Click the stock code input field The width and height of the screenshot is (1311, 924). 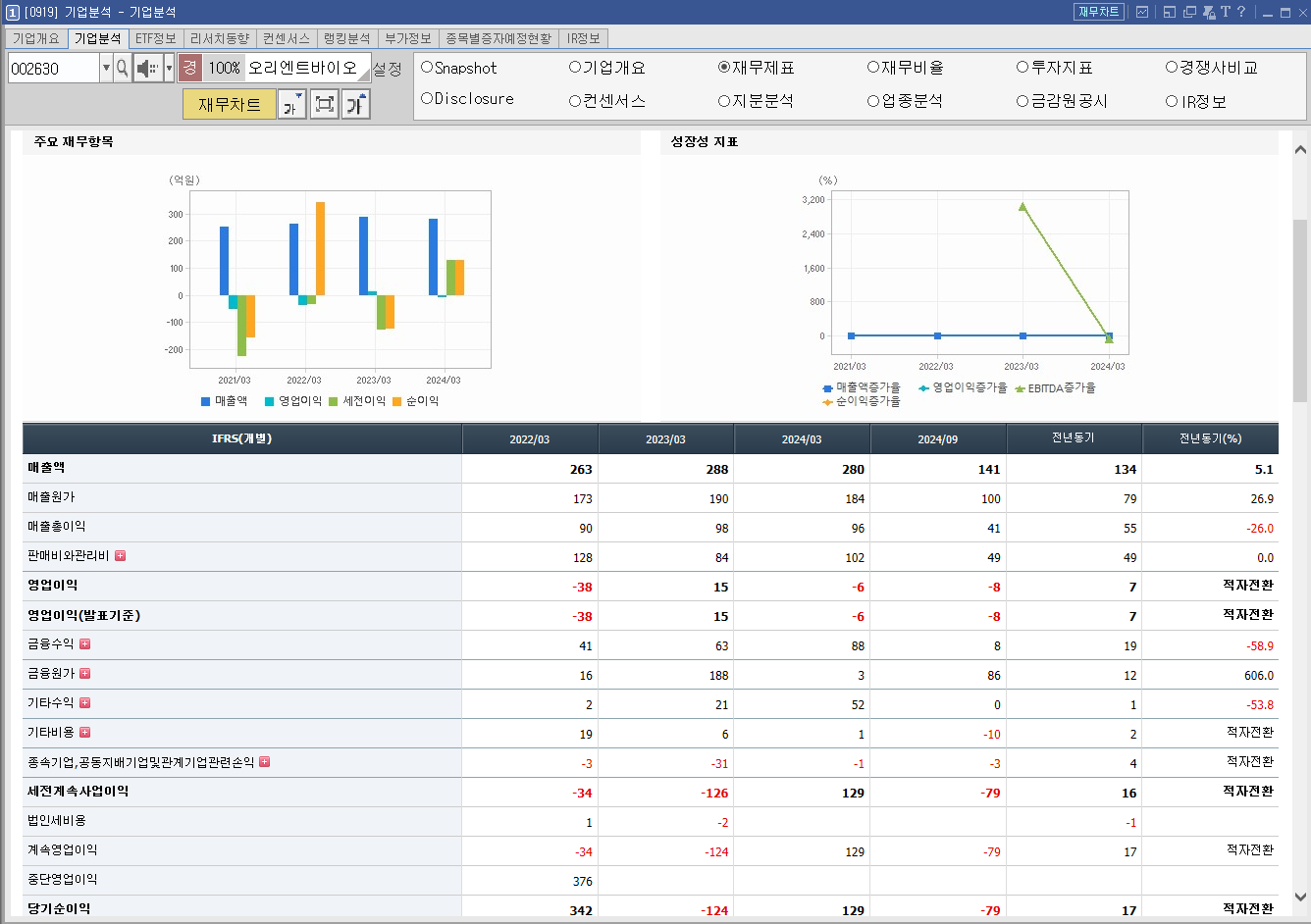[54, 68]
